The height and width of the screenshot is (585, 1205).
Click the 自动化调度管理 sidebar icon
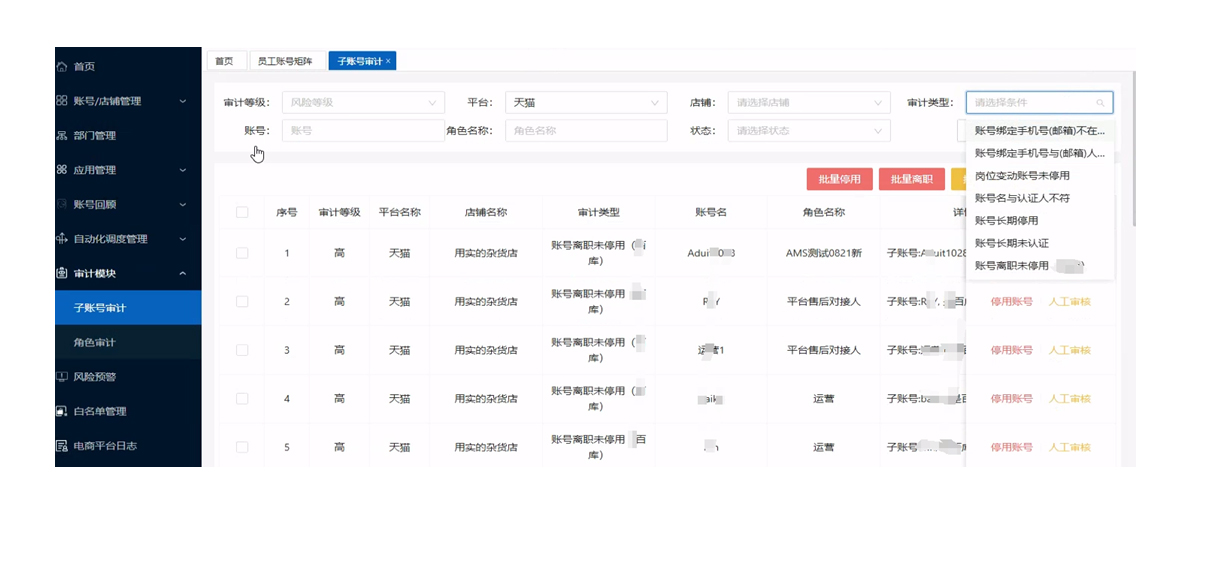click(62, 239)
